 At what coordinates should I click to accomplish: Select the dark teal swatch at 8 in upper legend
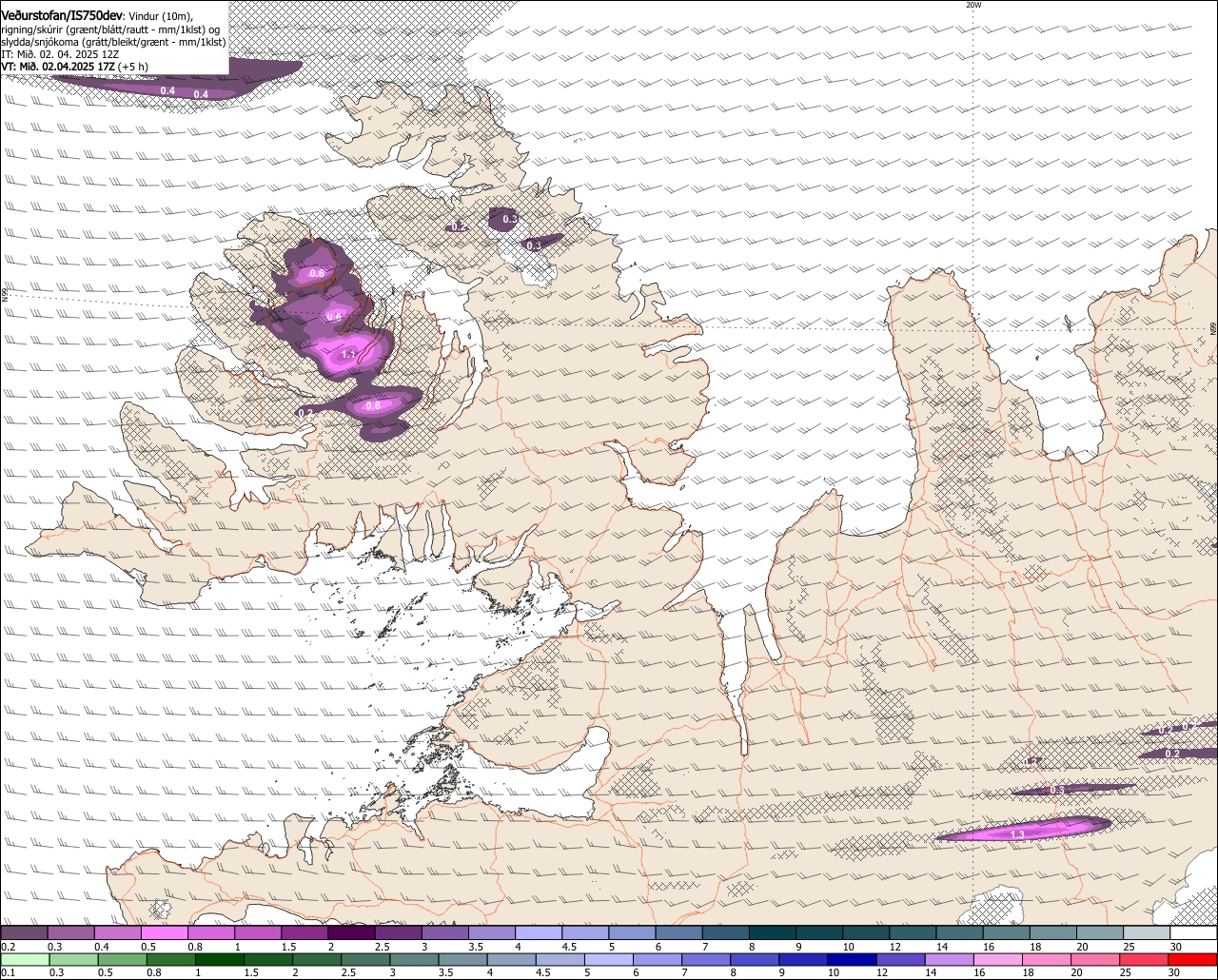coord(774,933)
